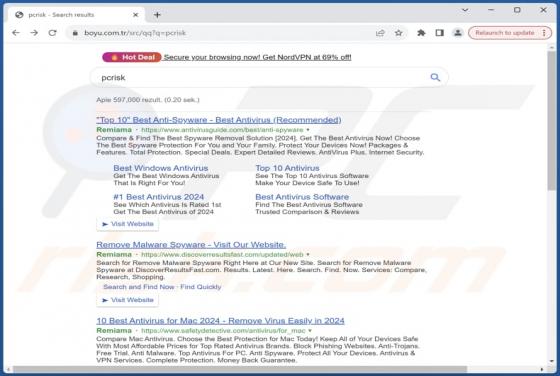Click the Find Quickly link
Image resolution: width=560 pixels, height=376 pixels.
[201, 287]
